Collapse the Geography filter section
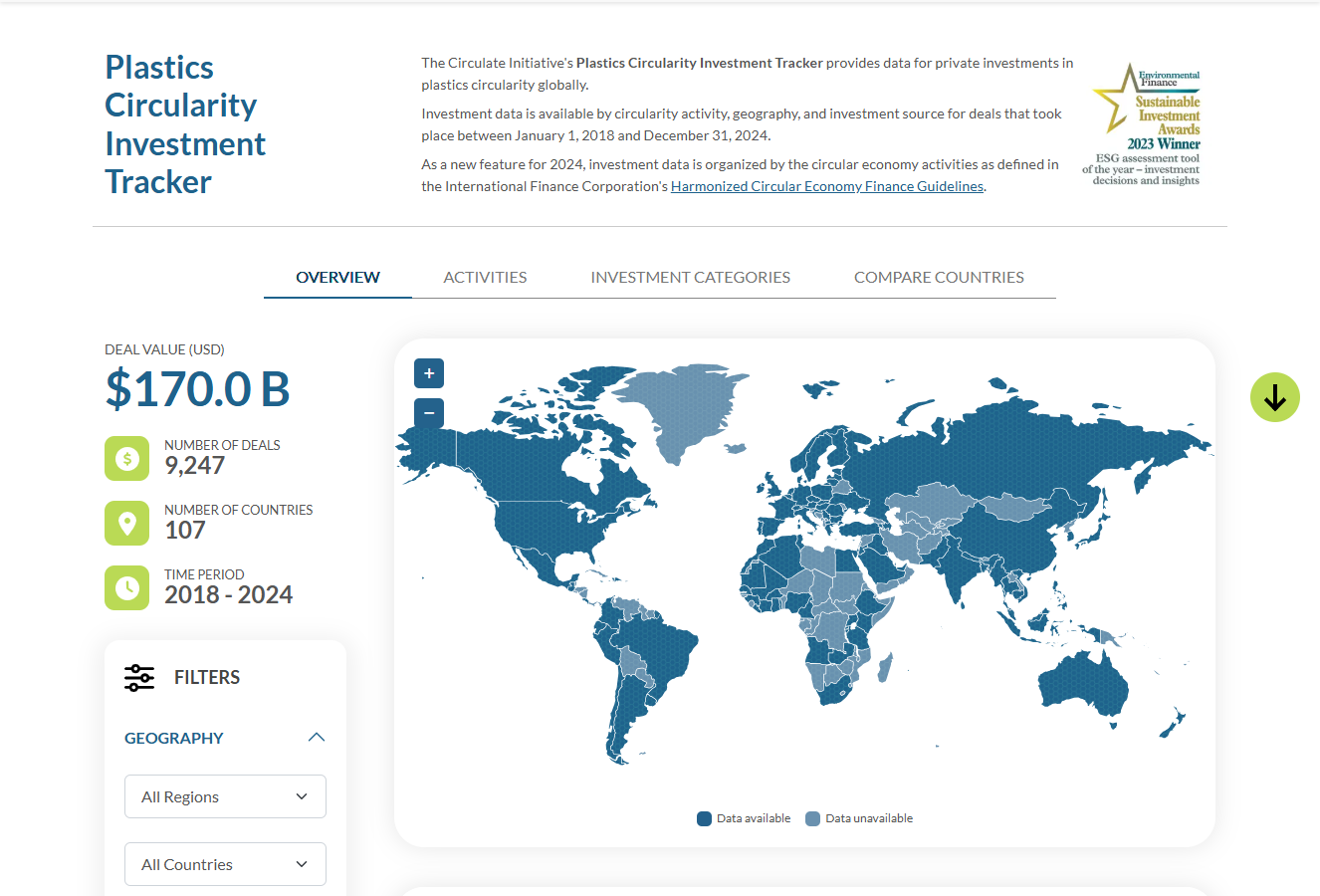The image size is (1320, 896). pyautogui.click(x=317, y=738)
